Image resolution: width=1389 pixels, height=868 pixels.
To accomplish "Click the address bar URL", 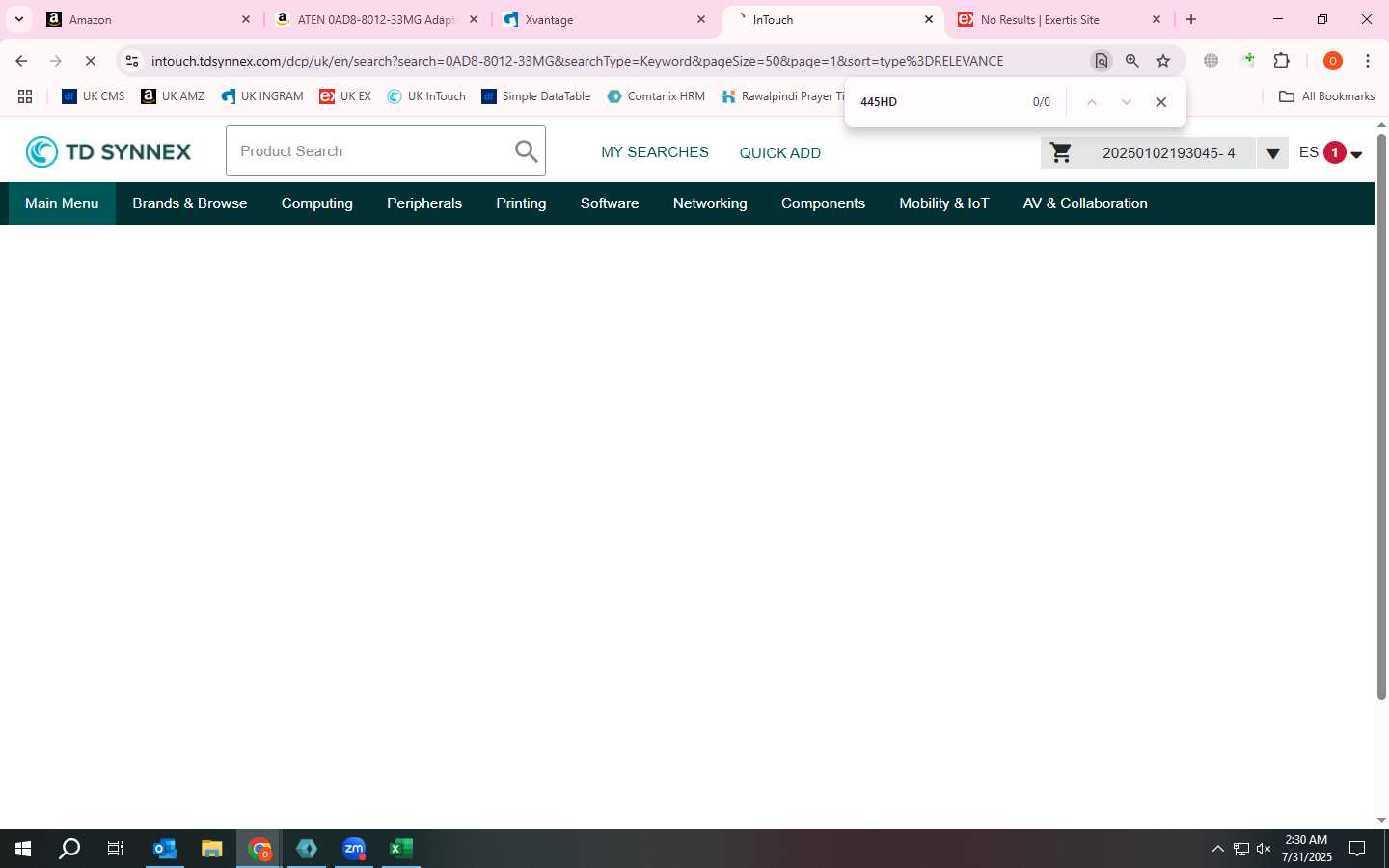I will (577, 61).
